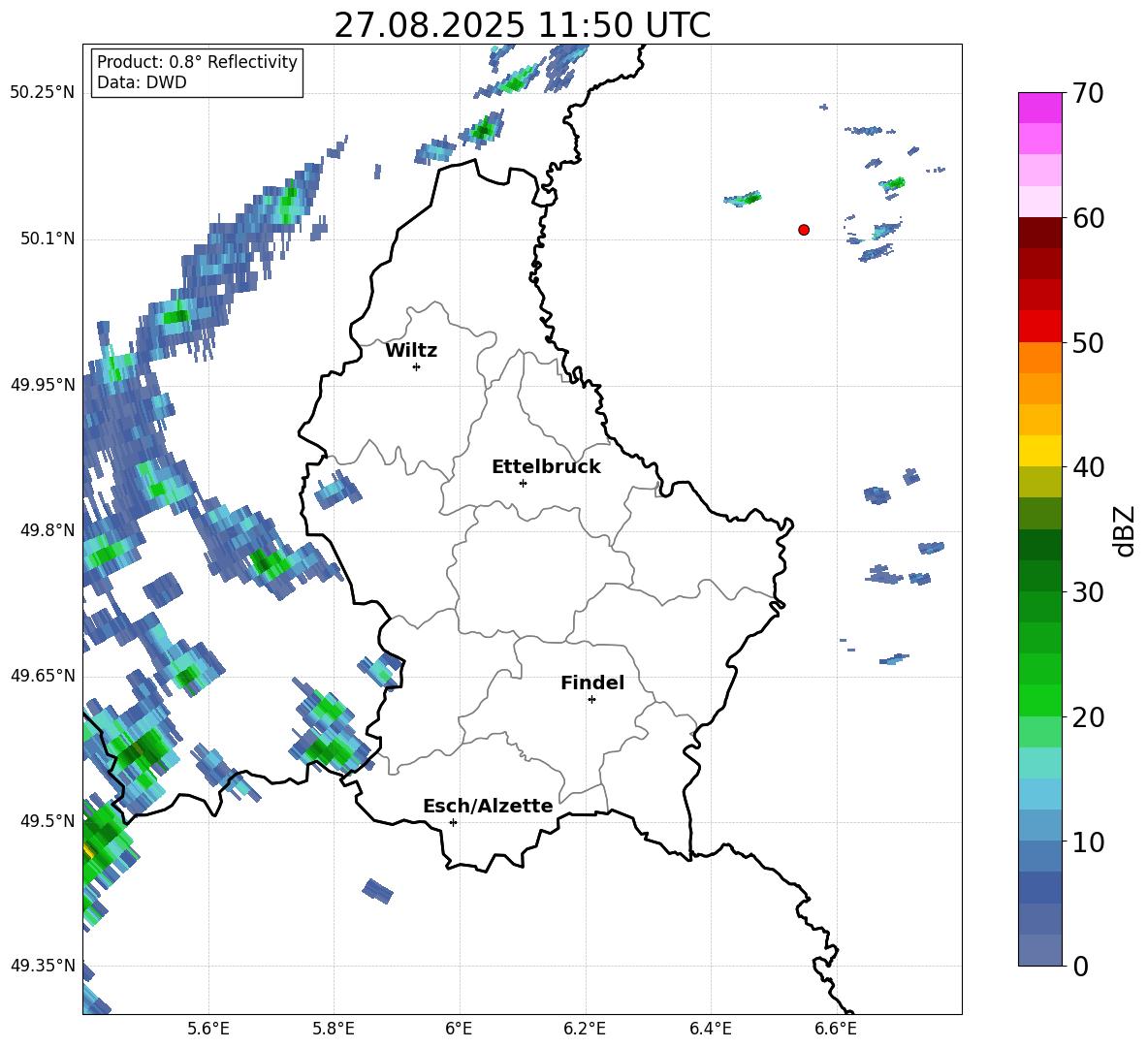Click the 6.4°E longitude label
This screenshot has width=1148, height=1048.
[711, 1030]
